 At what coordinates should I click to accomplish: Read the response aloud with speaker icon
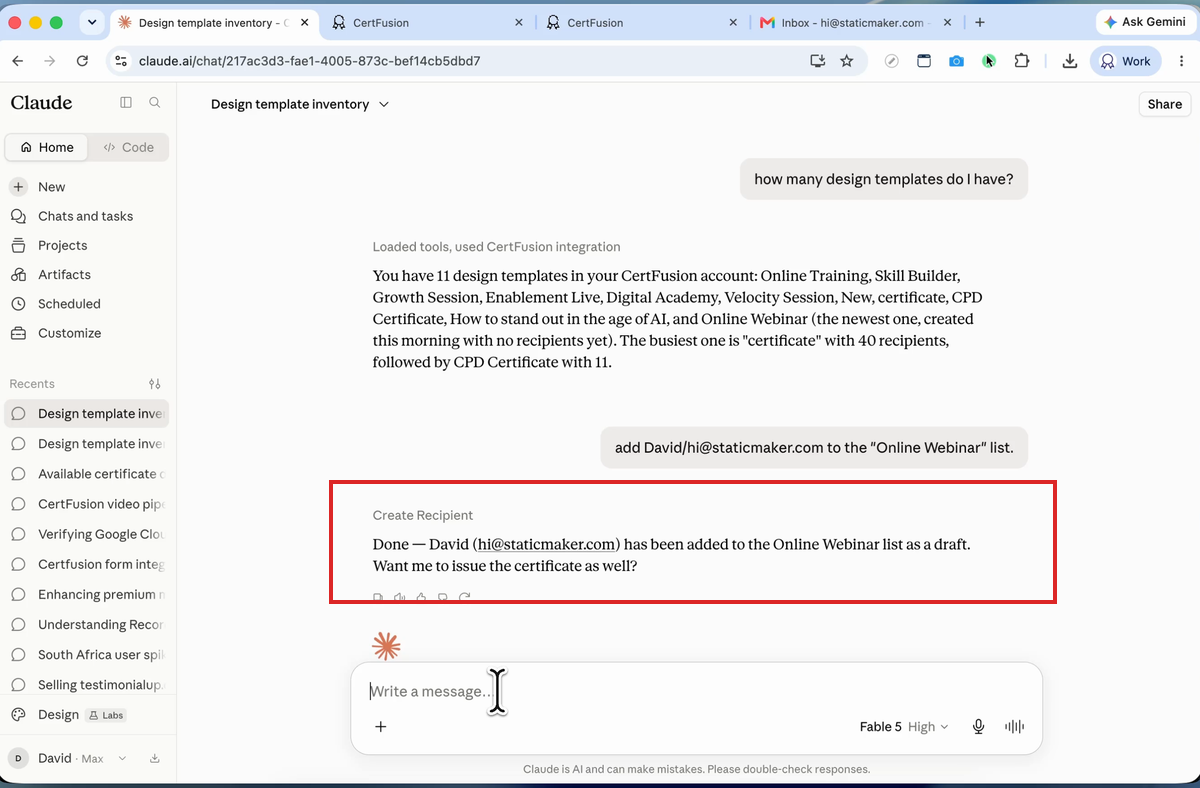tap(399, 597)
